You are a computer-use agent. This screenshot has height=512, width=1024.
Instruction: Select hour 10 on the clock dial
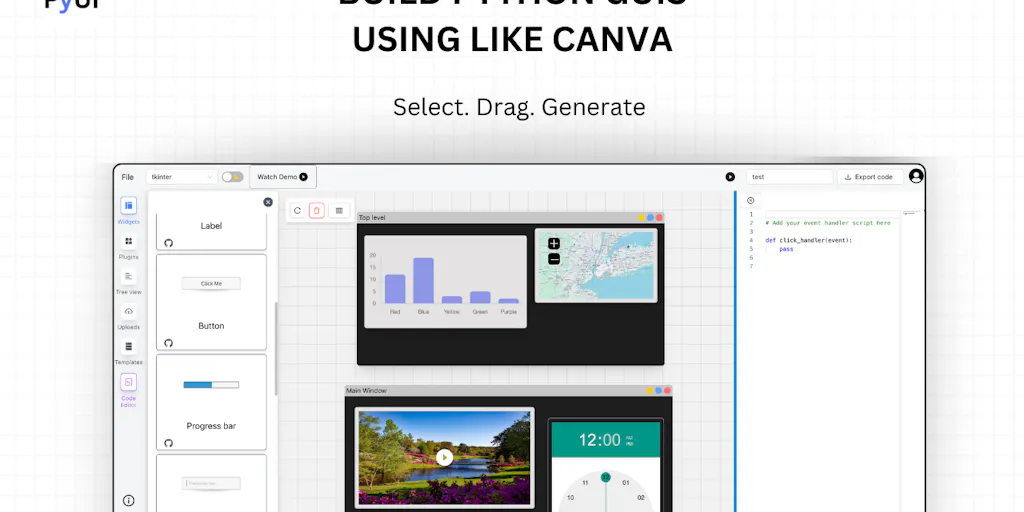570,498
